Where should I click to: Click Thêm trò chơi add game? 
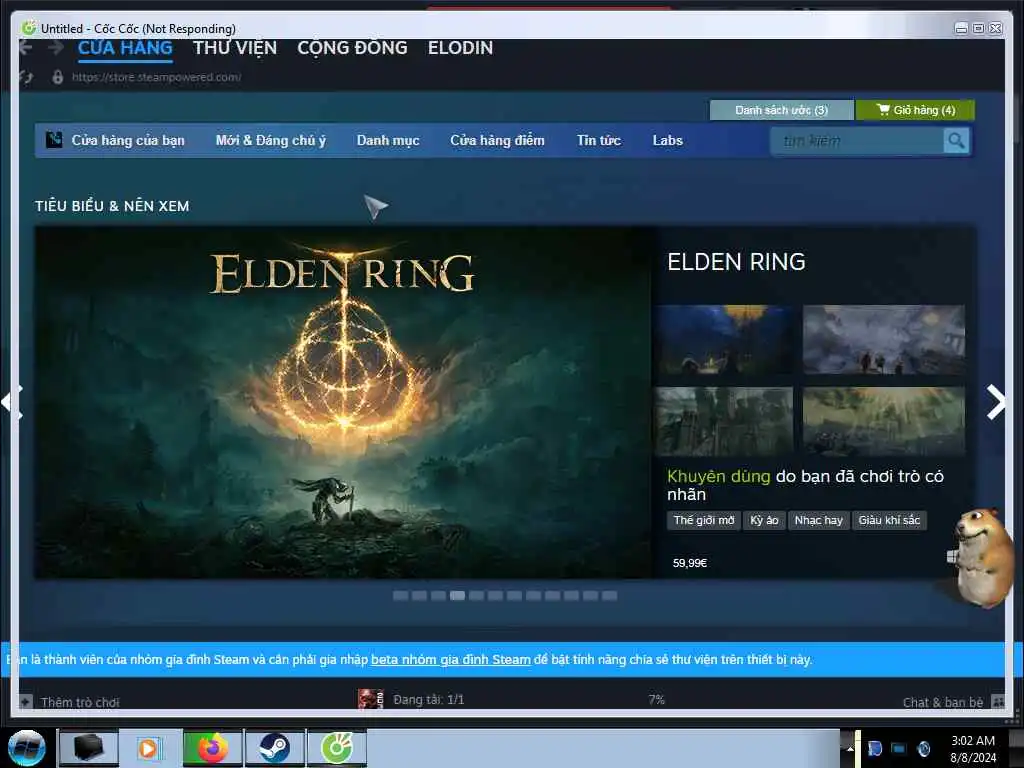click(x=80, y=703)
